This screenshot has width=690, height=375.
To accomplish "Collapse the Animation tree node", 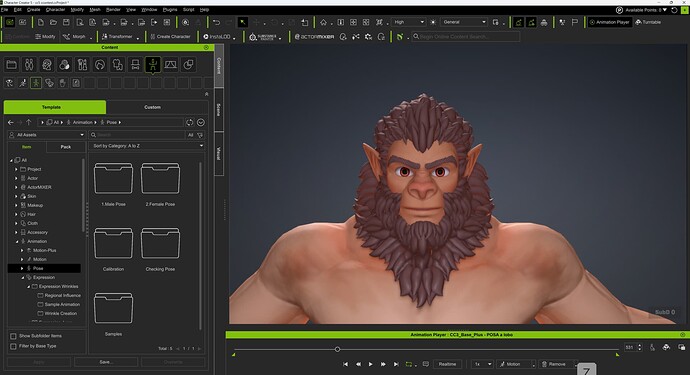I will click(17, 241).
